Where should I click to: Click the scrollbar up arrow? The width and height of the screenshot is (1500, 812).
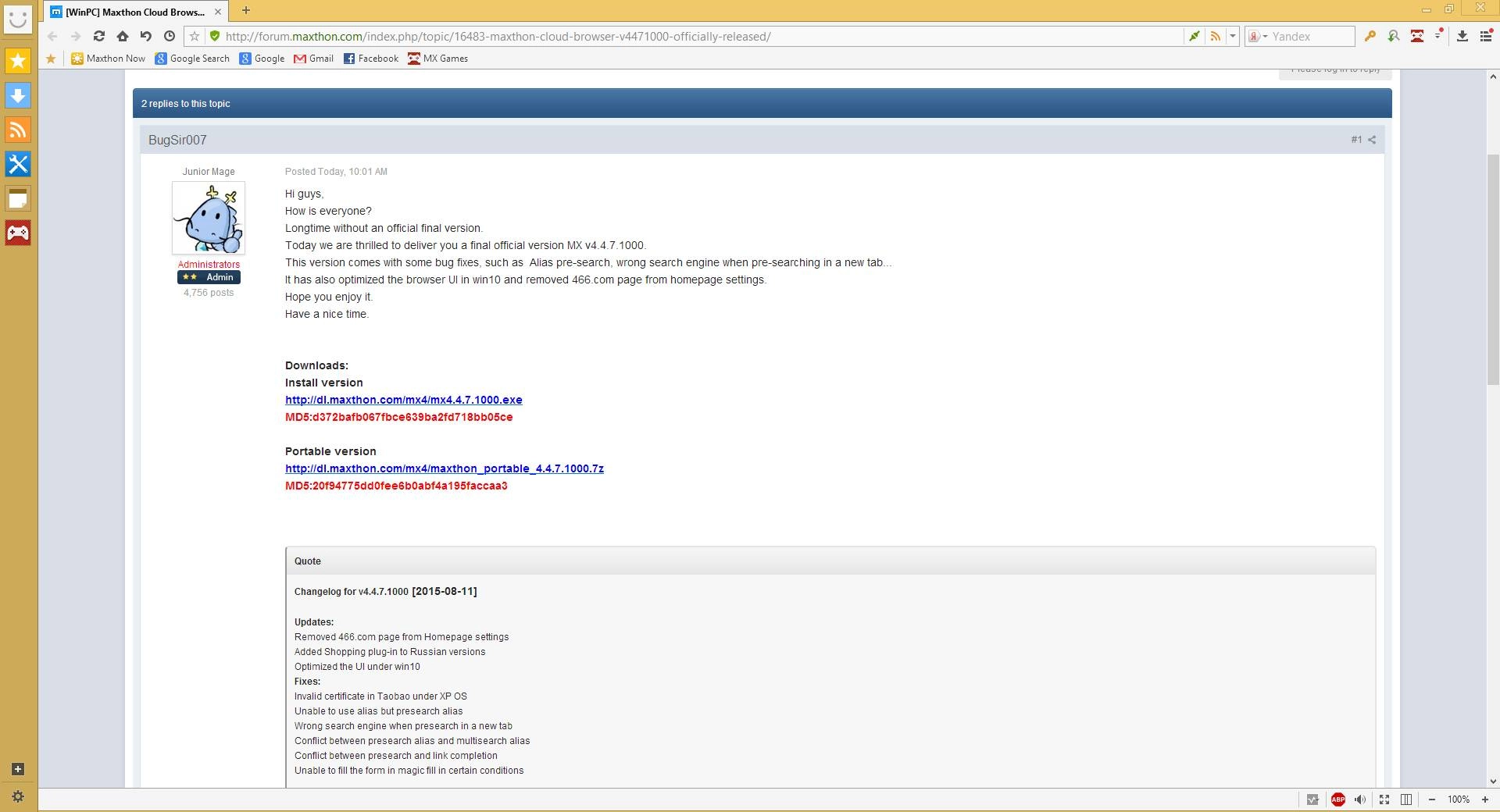click(x=1493, y=77)
